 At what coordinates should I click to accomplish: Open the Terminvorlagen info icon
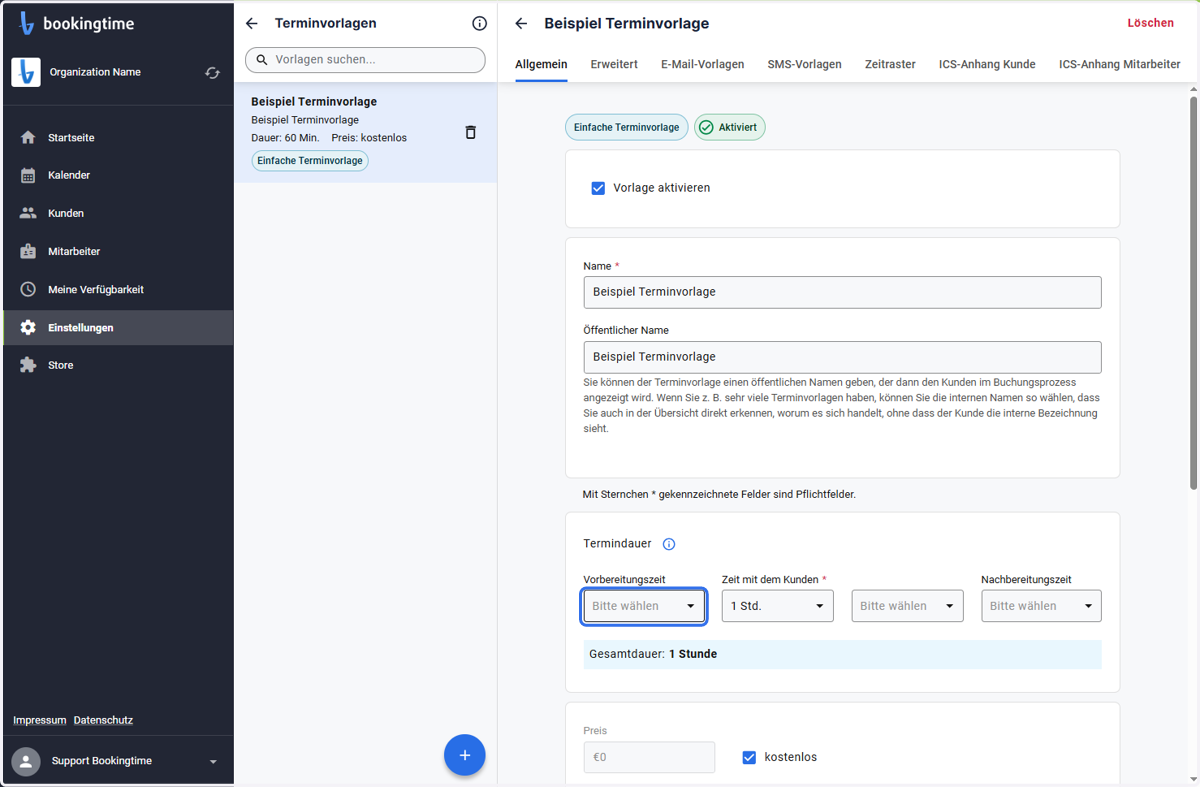coord(479,23)
